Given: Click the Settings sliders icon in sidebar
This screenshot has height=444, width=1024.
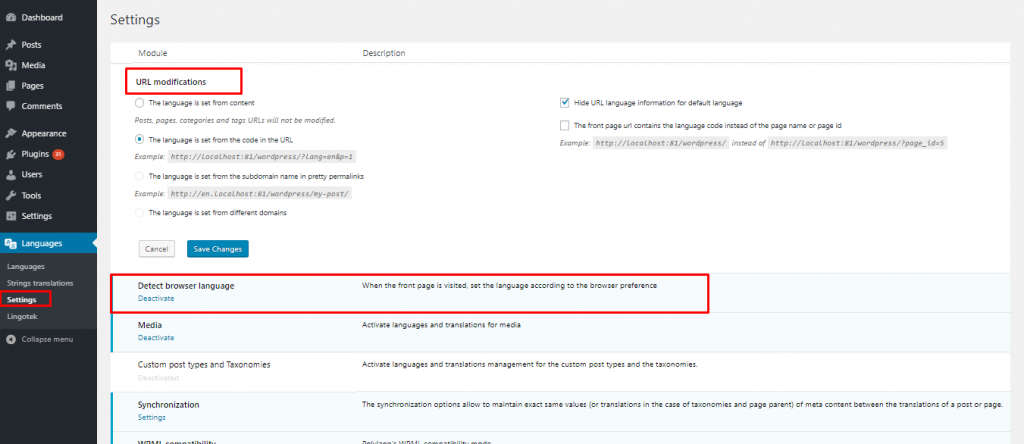Looking at the screenshot, I should [x=10, y=216].
